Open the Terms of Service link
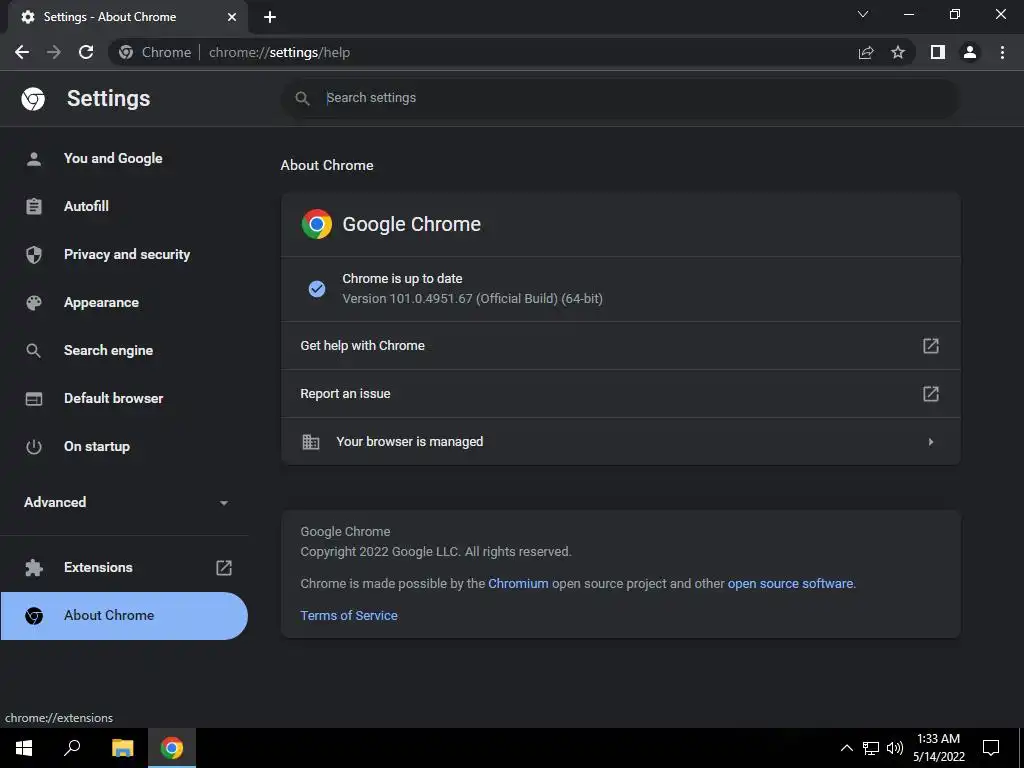The height and width of the screenshot is (768, 1024). click(349, 616)
